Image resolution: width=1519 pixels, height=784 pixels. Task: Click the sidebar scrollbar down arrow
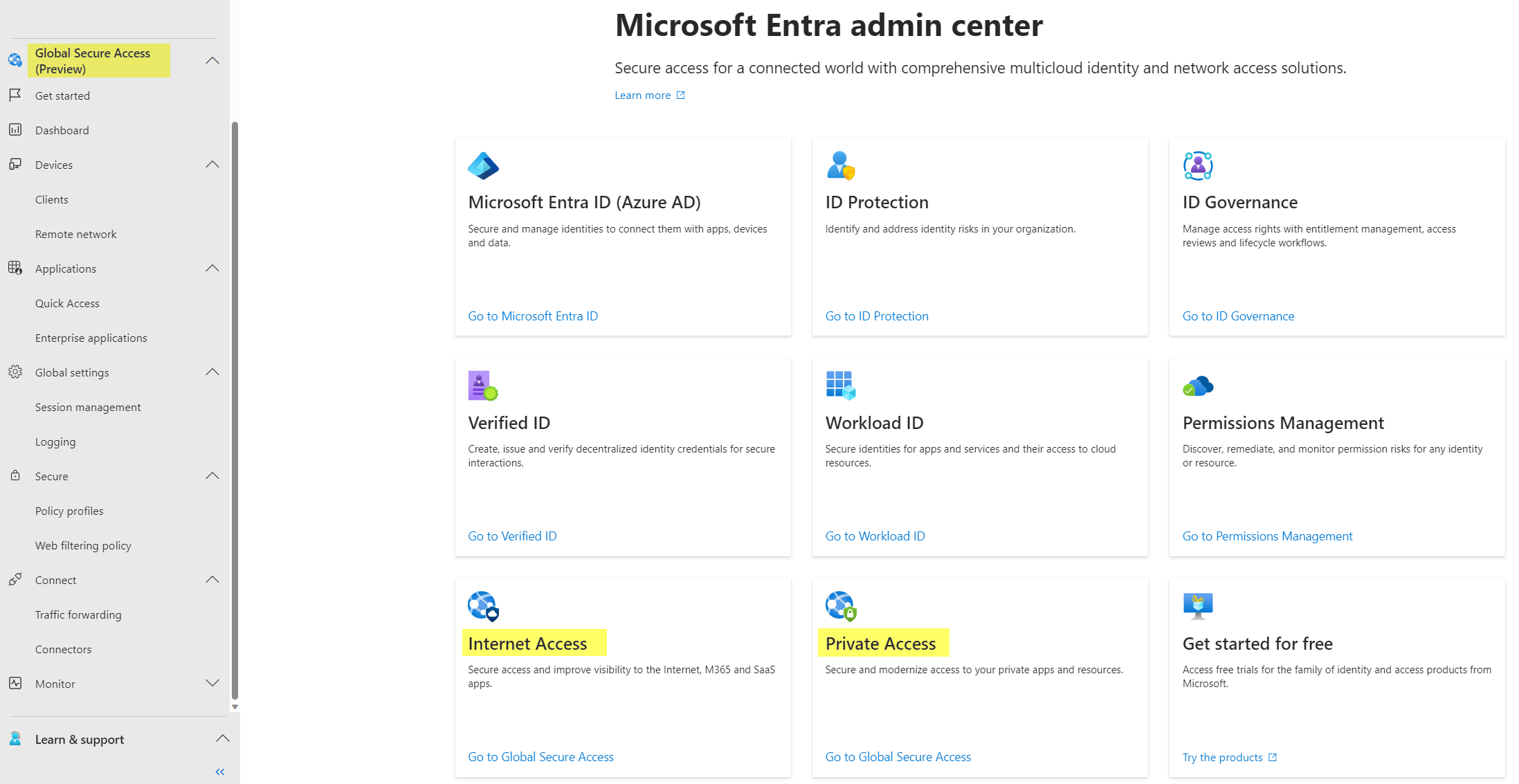pyautogui.click(x=235, y=707)
